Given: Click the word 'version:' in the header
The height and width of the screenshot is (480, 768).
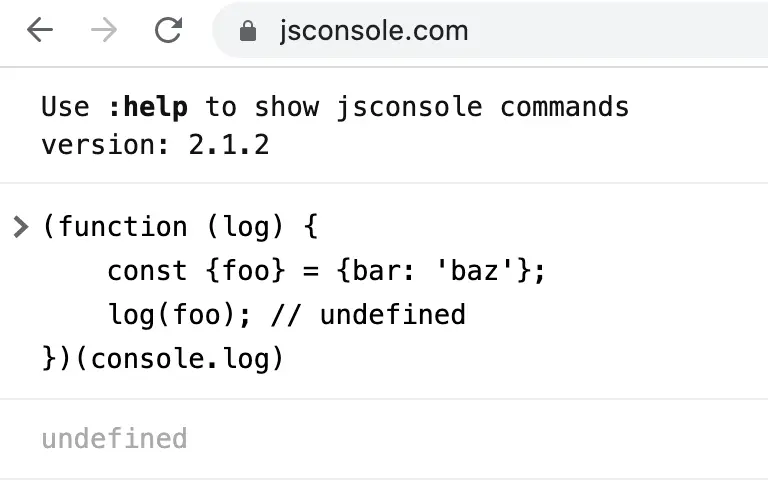Looking at the screenshot, I should tap(105, 145).
